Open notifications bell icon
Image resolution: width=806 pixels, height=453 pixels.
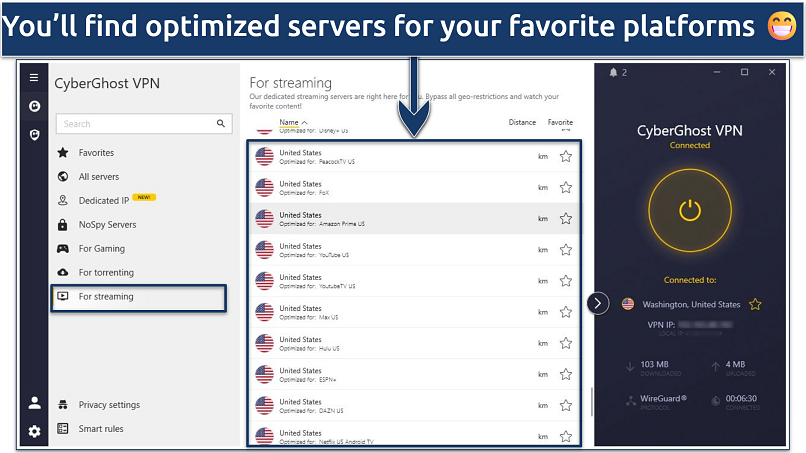pyautogui.click(x=613, y=73)
